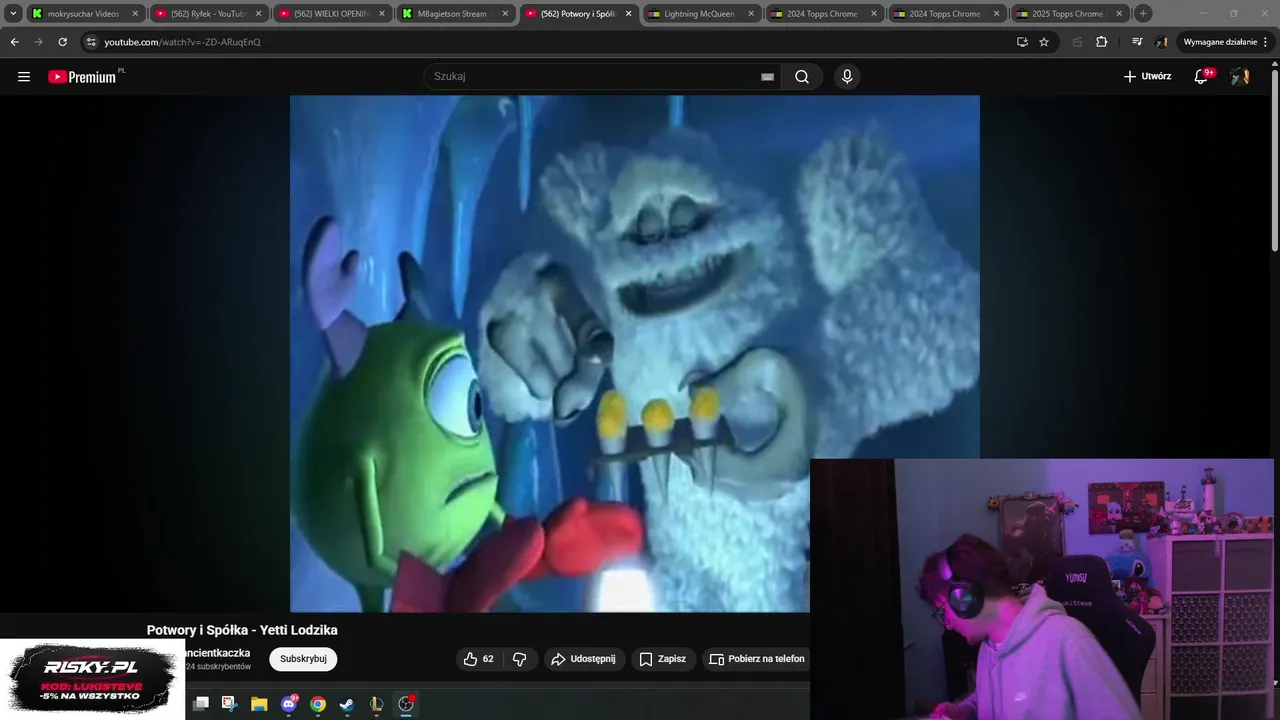Screen dimensions: 1280x720
Task: Close the Lightning McQueen tab
Action: tap(751, 14)
